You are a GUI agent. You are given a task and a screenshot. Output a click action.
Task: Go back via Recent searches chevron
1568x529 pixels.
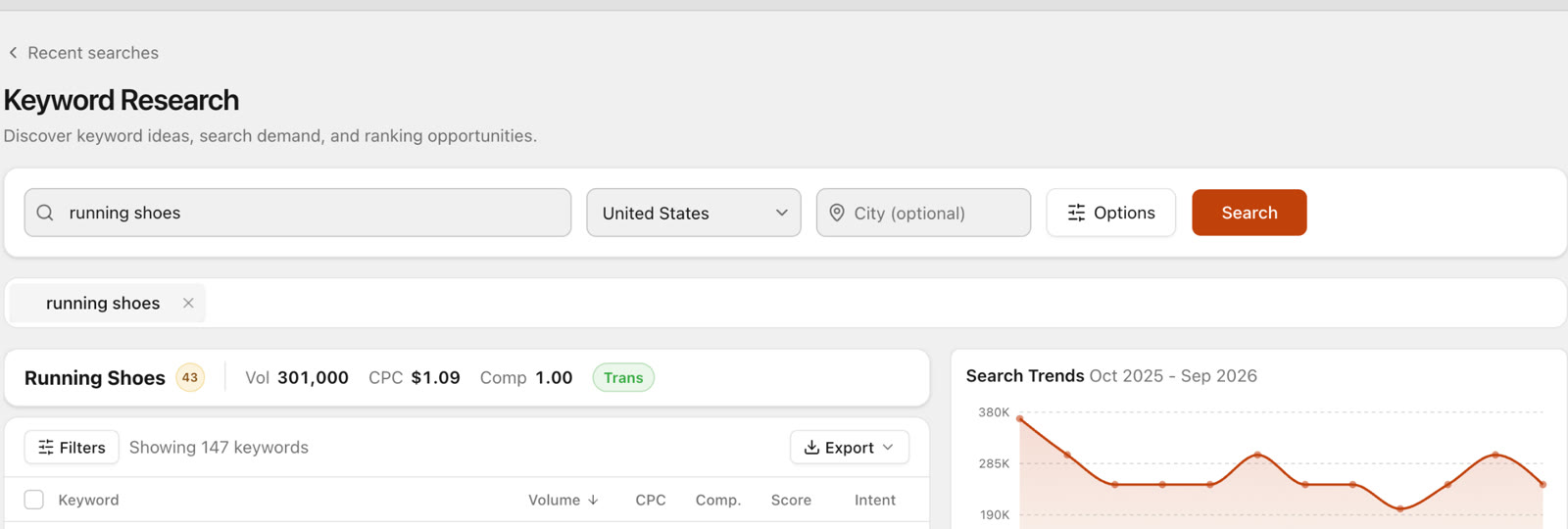click(x=13, y=53)
